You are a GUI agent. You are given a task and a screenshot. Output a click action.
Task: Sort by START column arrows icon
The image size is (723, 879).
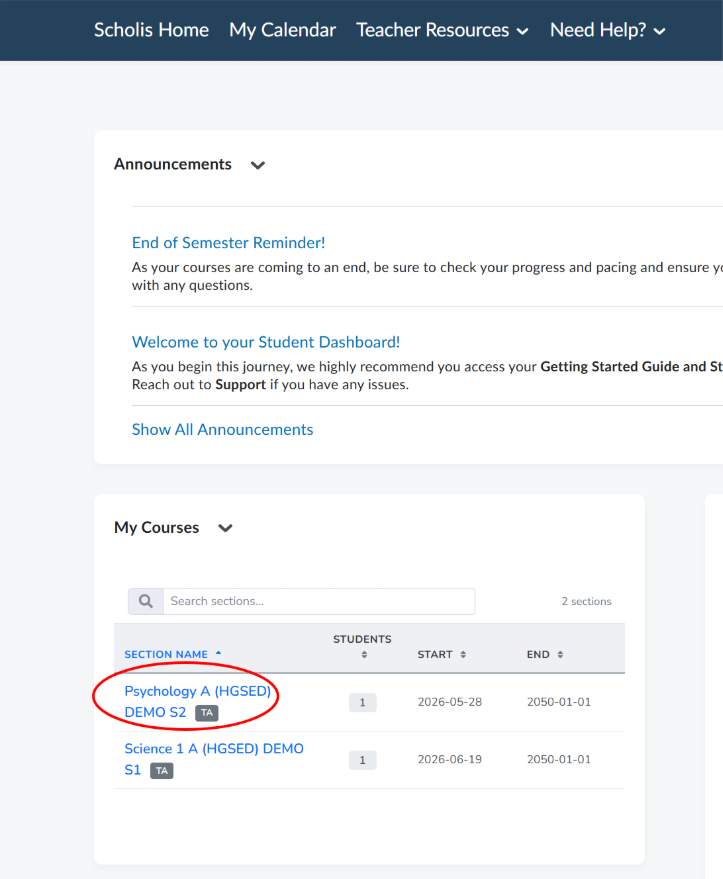pyautogui.click(x=463, y=655)
